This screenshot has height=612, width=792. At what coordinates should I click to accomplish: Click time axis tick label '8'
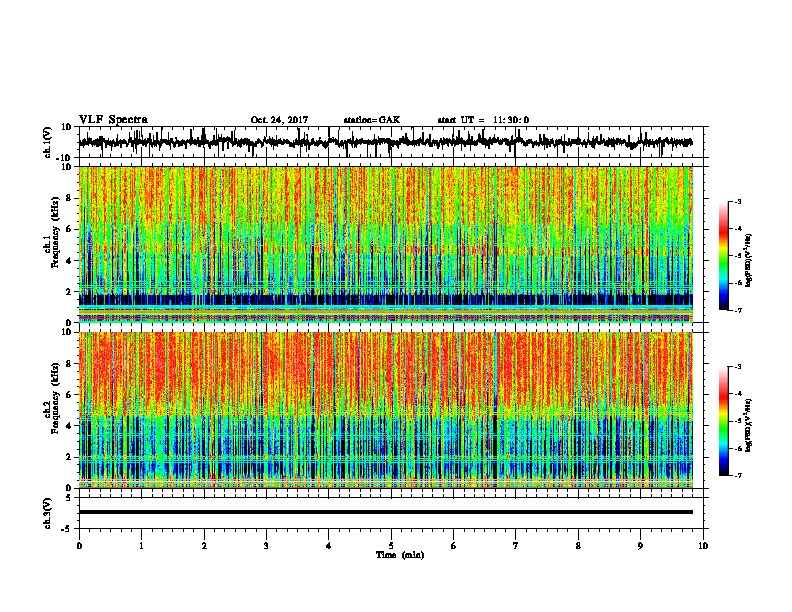tap(578, 546)
